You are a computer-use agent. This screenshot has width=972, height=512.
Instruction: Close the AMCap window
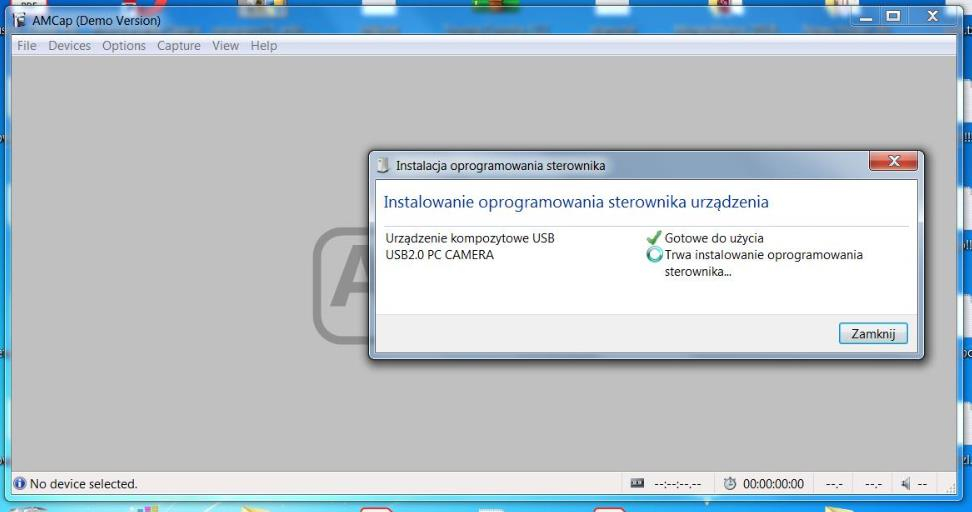click(932, 16)
